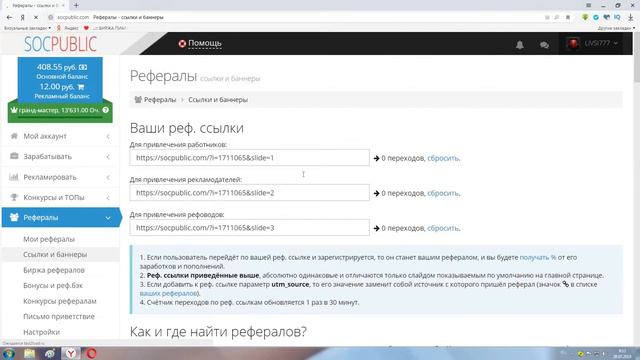Click the shopping cart icon by 12.00 руб.
The width and height of the screenshot is (640, 360).
coord(81,87)
